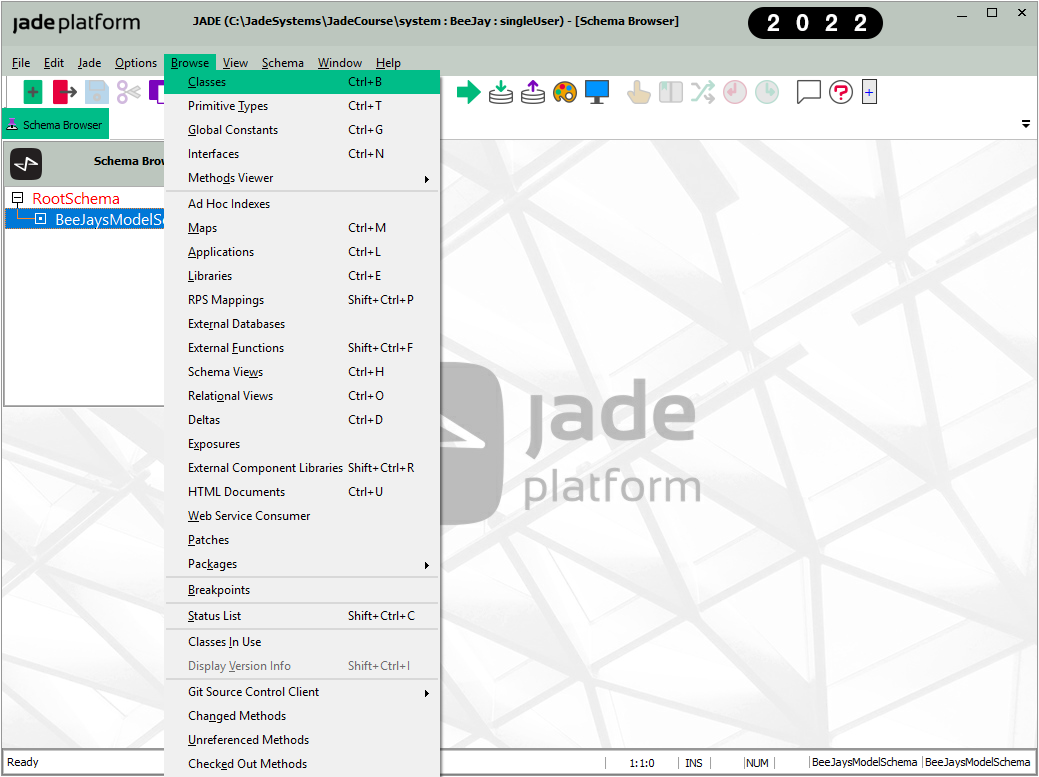Click the green plus add icon
Screen dimensions: 1039x777
[33, 93]
